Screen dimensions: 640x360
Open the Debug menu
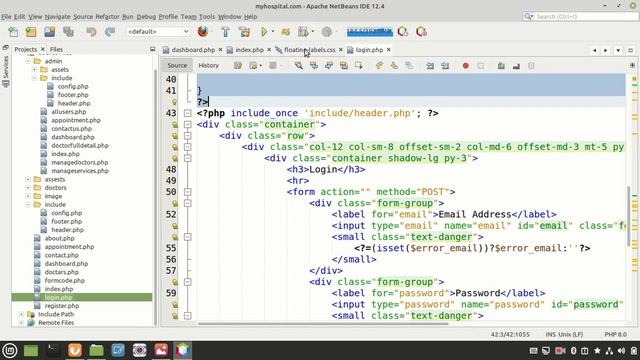coord(146,17)
